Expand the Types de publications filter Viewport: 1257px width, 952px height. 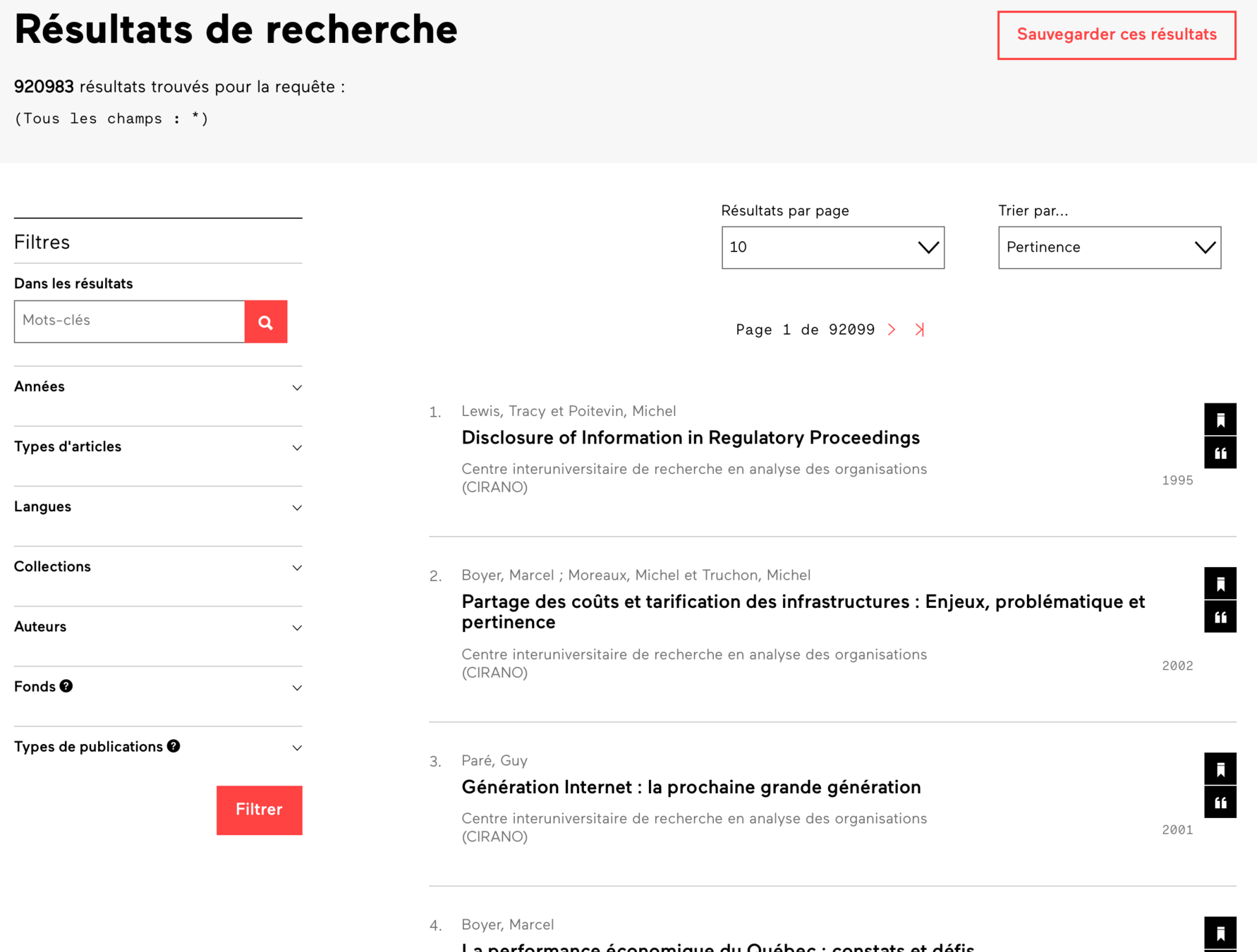coord(158,747)
